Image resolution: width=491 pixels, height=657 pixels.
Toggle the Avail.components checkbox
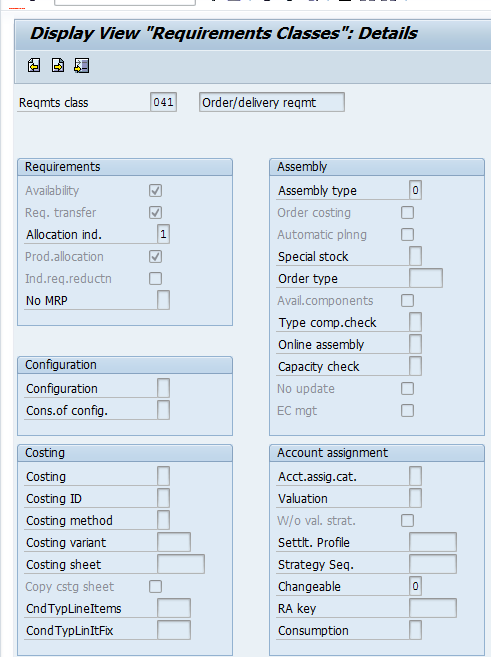tap(407, 300)
